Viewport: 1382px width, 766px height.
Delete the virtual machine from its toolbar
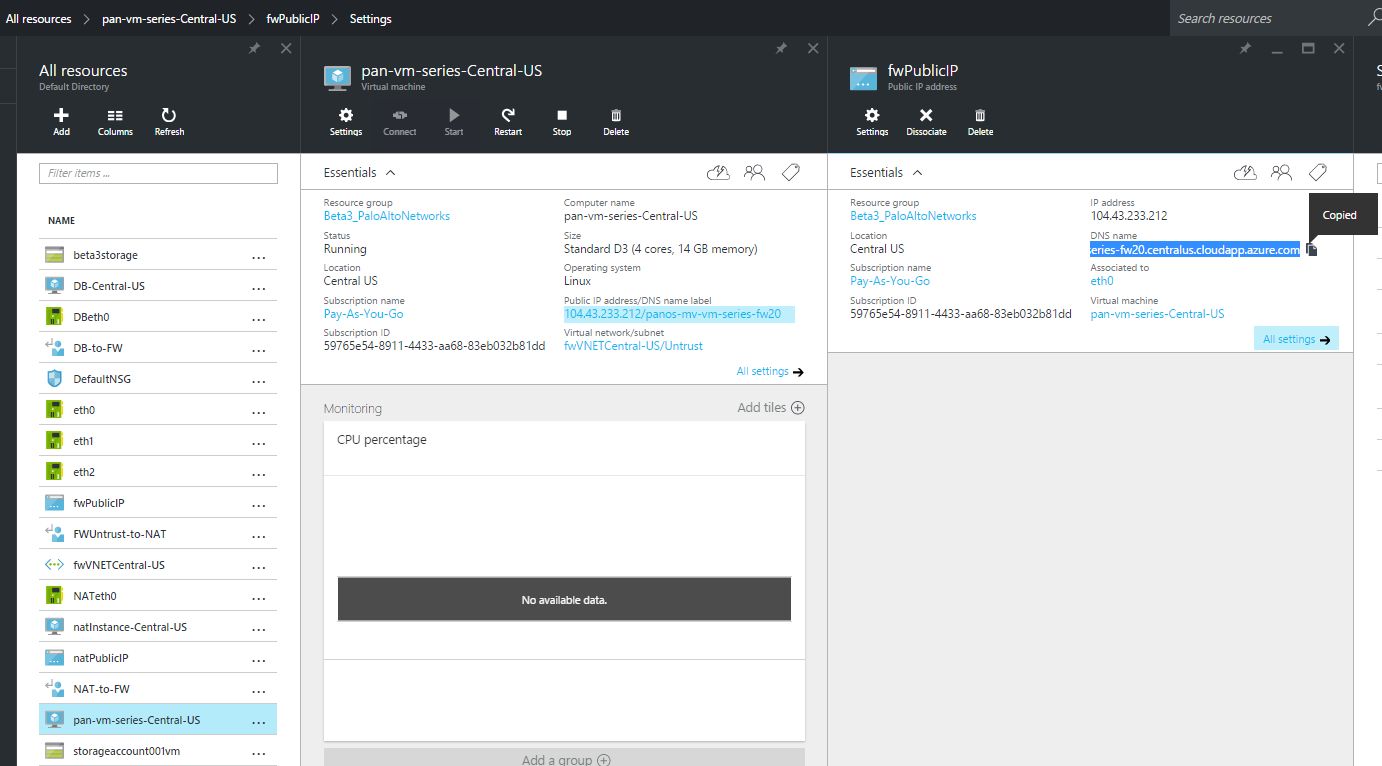[616, 122]
